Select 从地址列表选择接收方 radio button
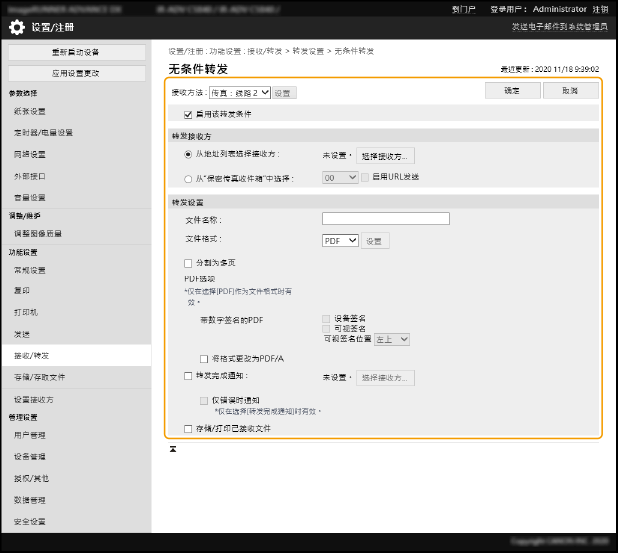 (x=188, y=155)
